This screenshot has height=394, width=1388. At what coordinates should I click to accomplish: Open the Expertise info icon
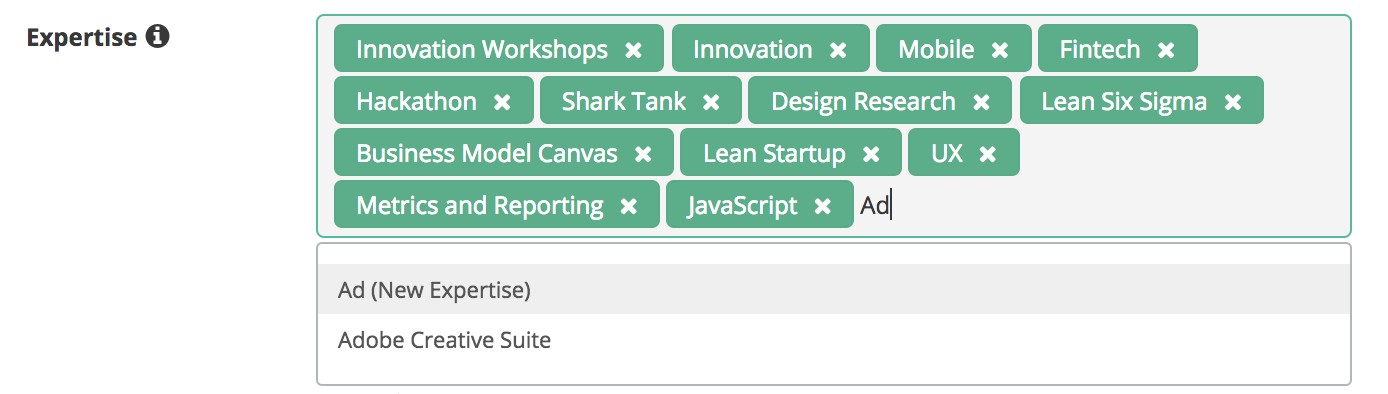tap(158, 37)
